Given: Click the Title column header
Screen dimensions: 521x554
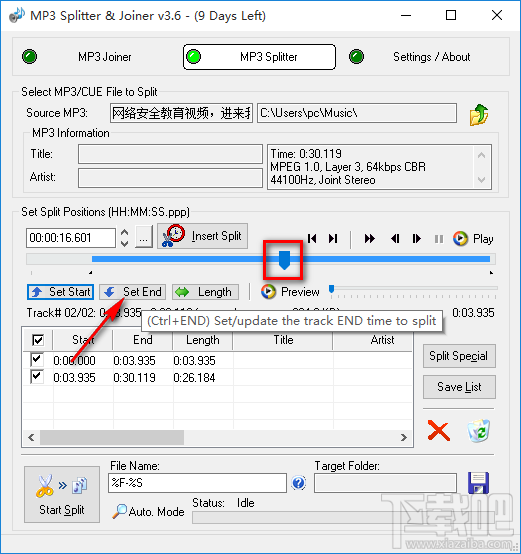Looking at the screenshot, I should pos(283,340).
